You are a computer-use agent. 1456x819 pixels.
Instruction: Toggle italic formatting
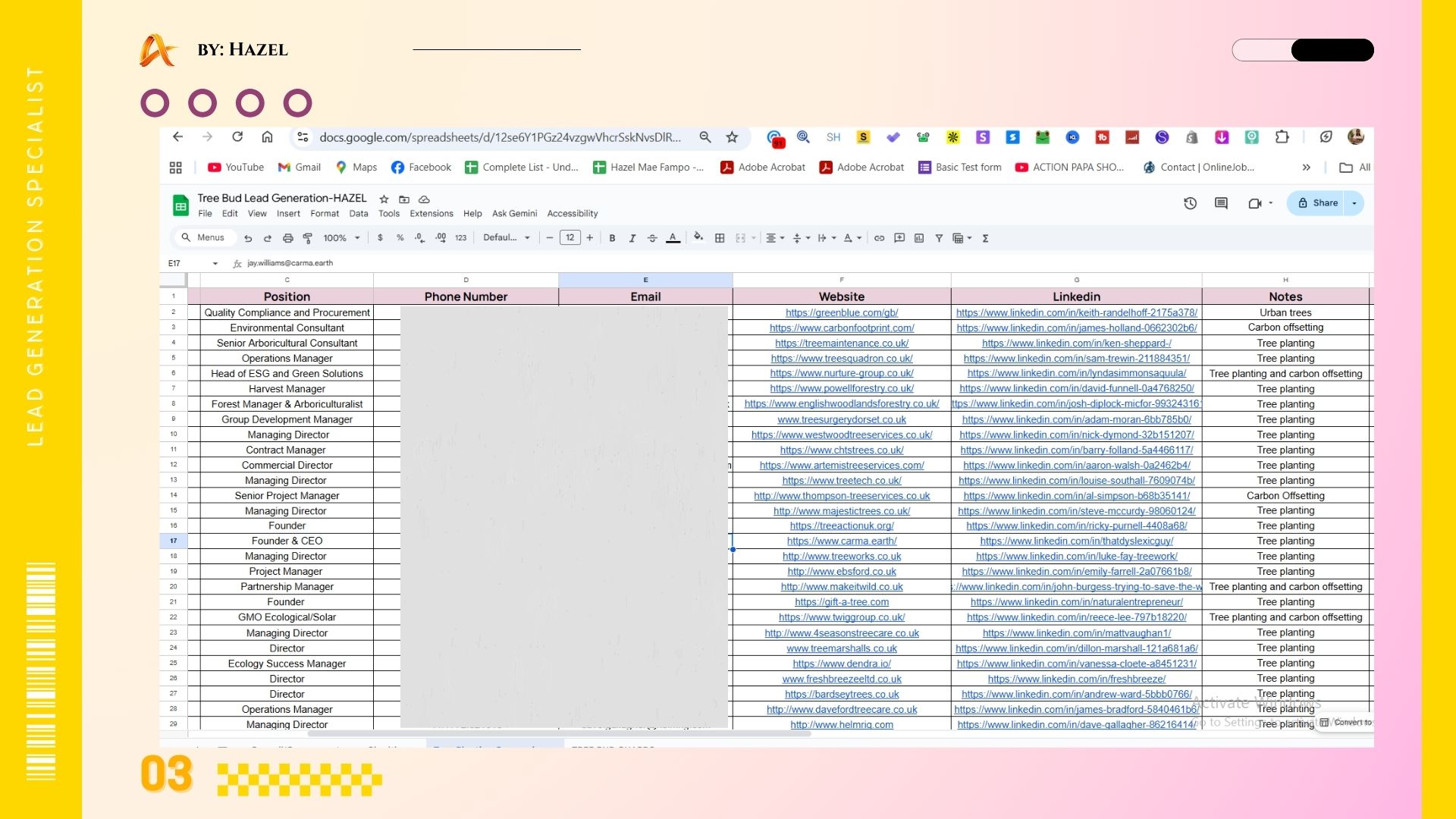point(632,238)
